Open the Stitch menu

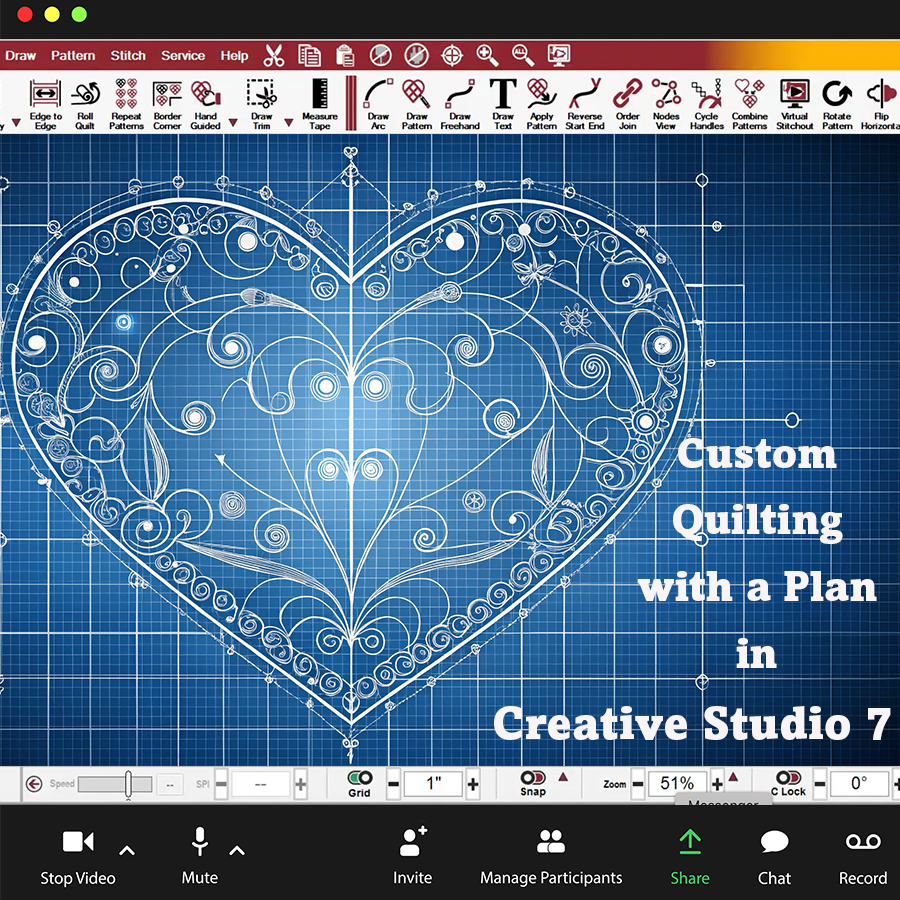click(128, 56)
